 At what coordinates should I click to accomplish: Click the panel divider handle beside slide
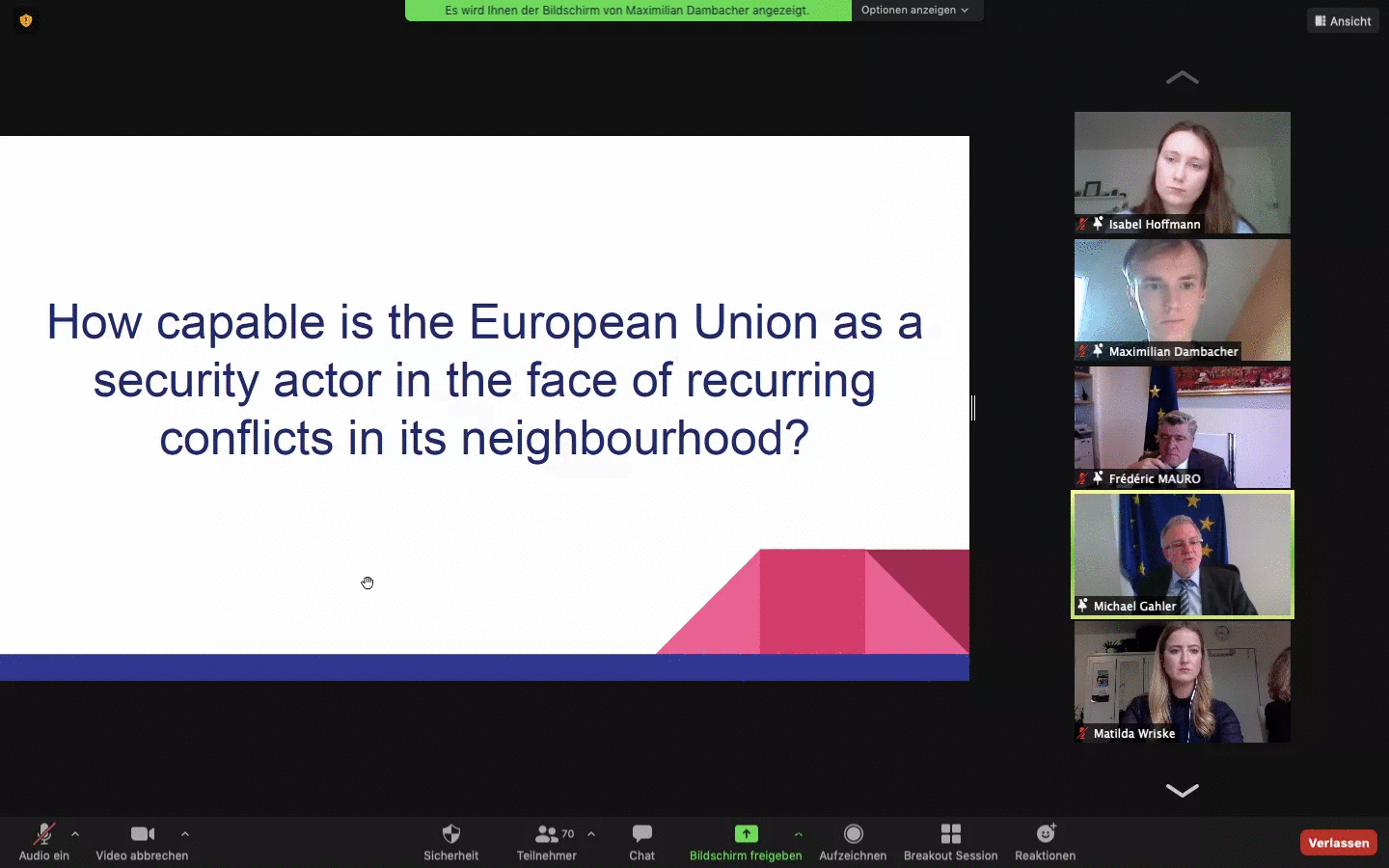[973, 408]
